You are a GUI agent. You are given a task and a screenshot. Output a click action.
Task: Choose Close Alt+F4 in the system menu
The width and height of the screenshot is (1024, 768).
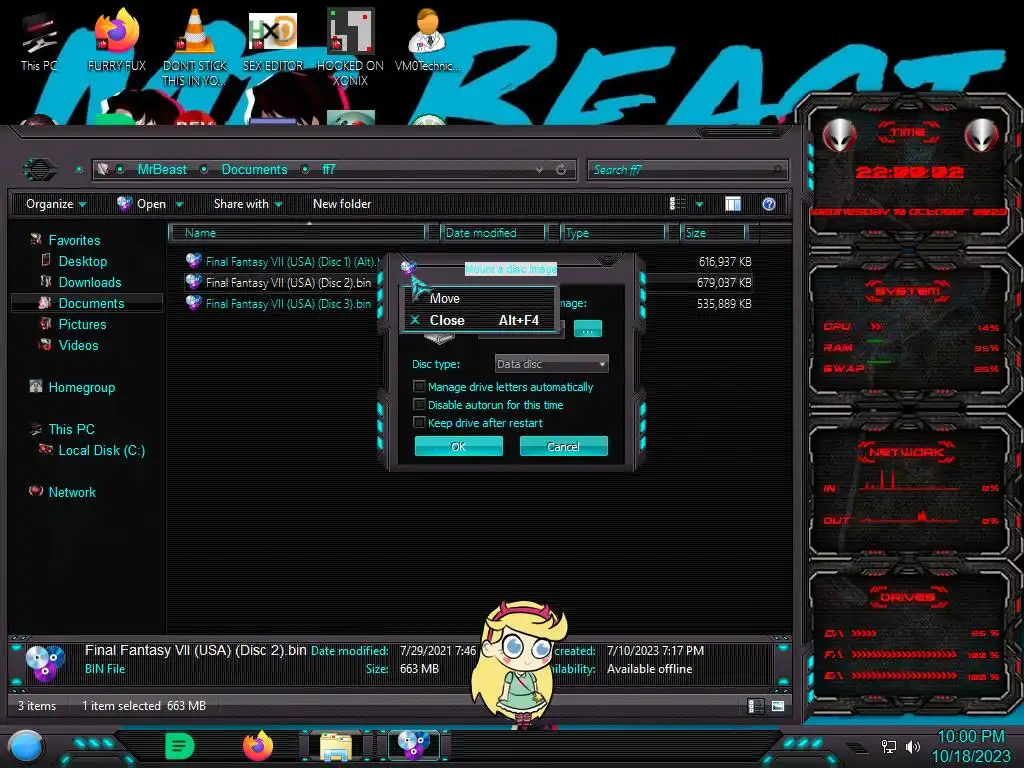pos(480,320)
